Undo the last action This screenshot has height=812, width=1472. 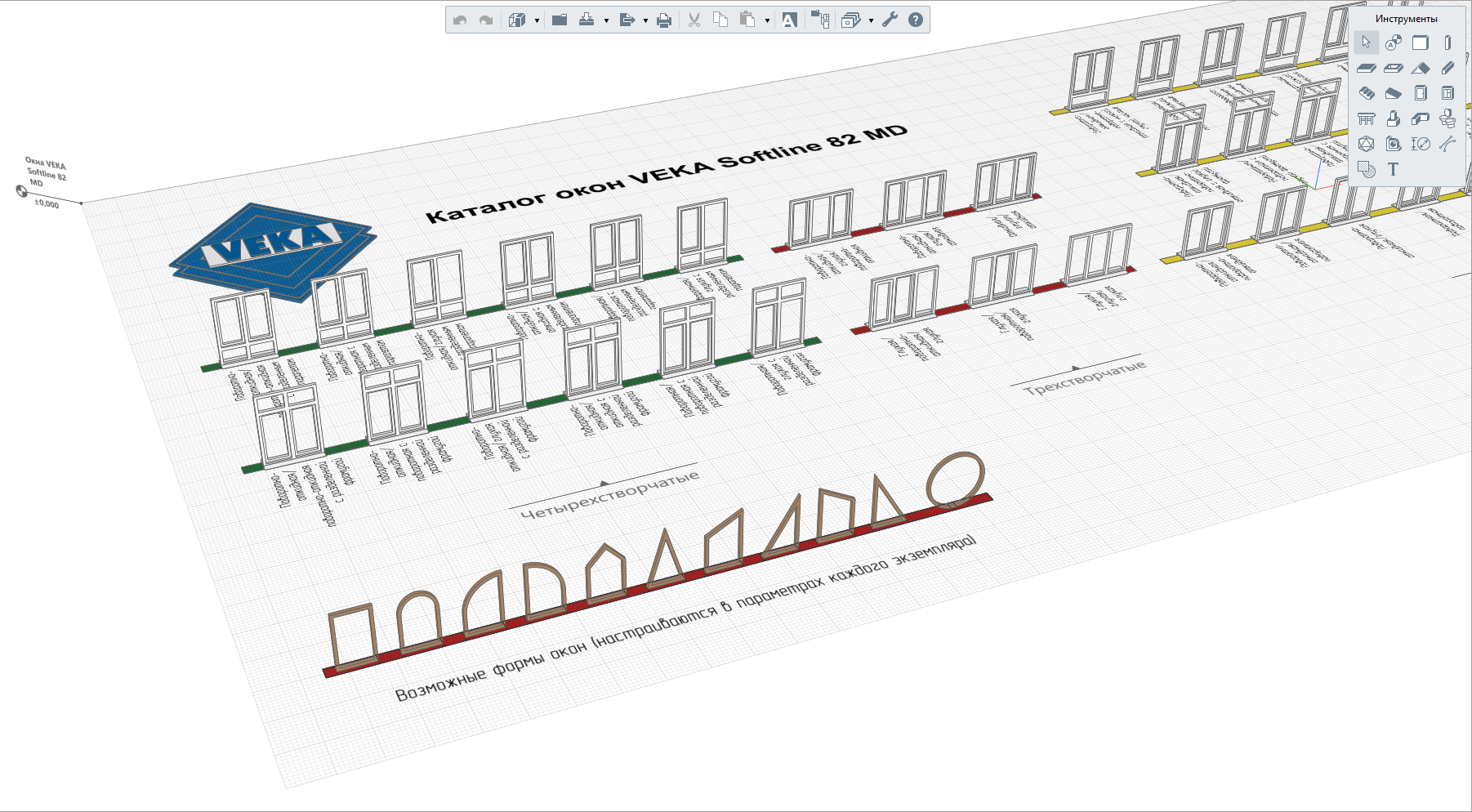(460, 20)
